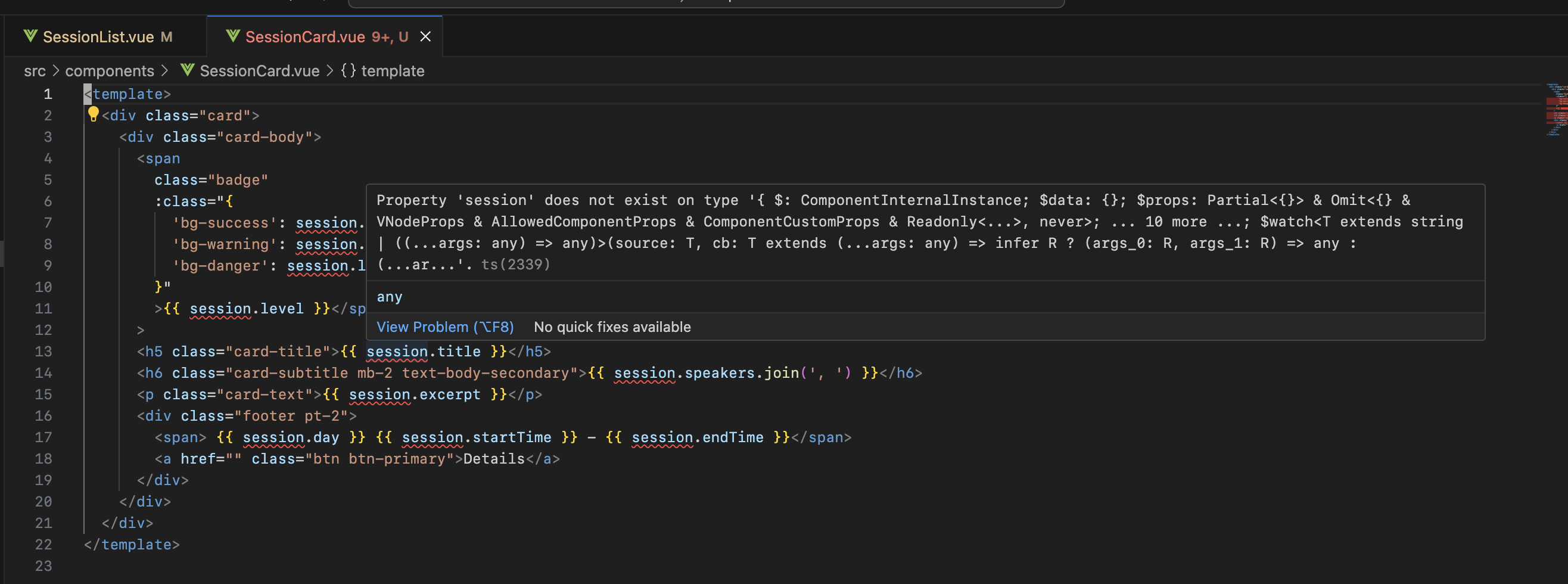Click 'Details' text in anchor on line 18
The height and width of the screenshot is (584, 1568).
(x=494, y=458)
